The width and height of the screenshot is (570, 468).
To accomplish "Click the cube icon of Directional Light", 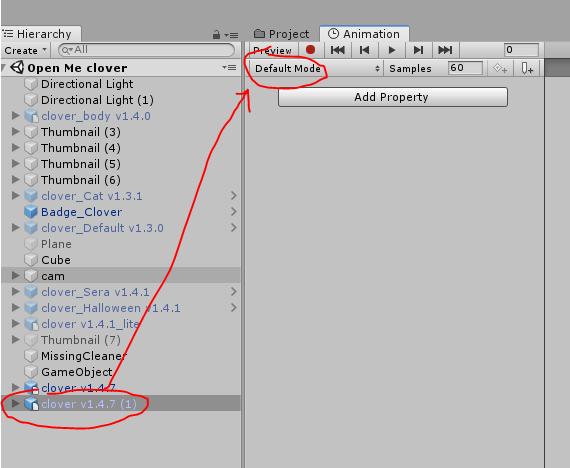I will (31, 84).
